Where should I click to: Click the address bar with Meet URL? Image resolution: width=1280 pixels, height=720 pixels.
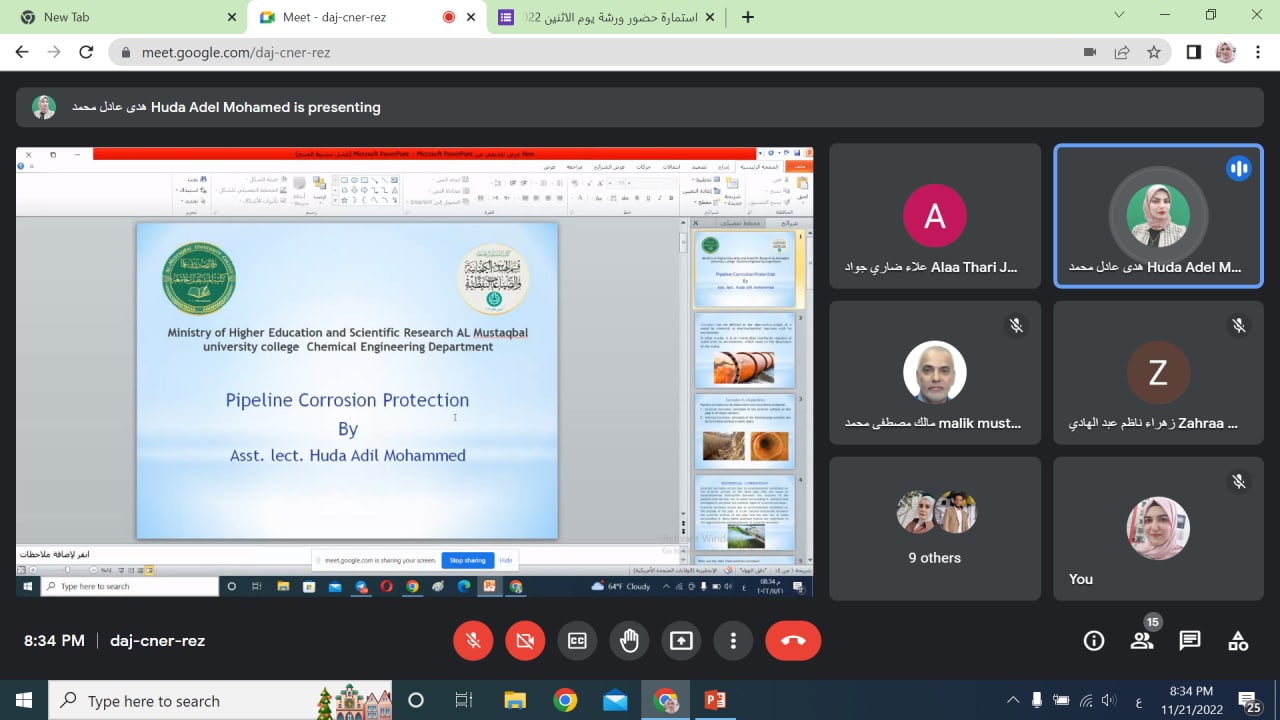600,52
